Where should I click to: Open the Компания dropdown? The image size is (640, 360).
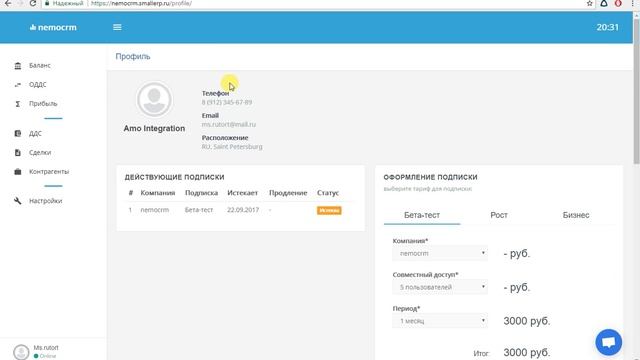tap(440, 253)
